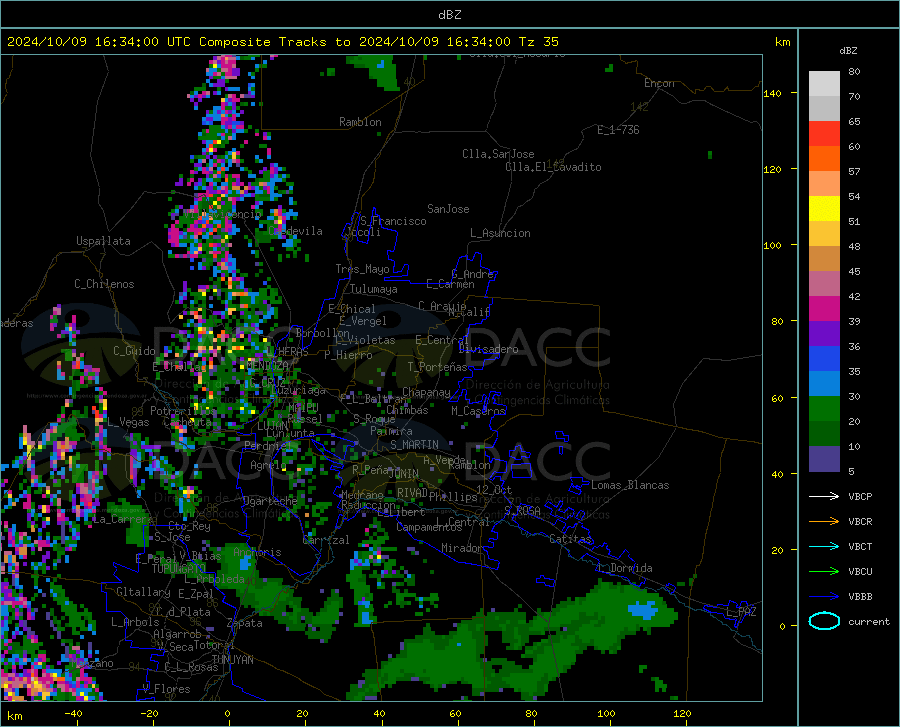The width and height of the screenshot is (900, 727).
Task: Click the 120 km horizontal axis tick
Action: pos(682,713)
